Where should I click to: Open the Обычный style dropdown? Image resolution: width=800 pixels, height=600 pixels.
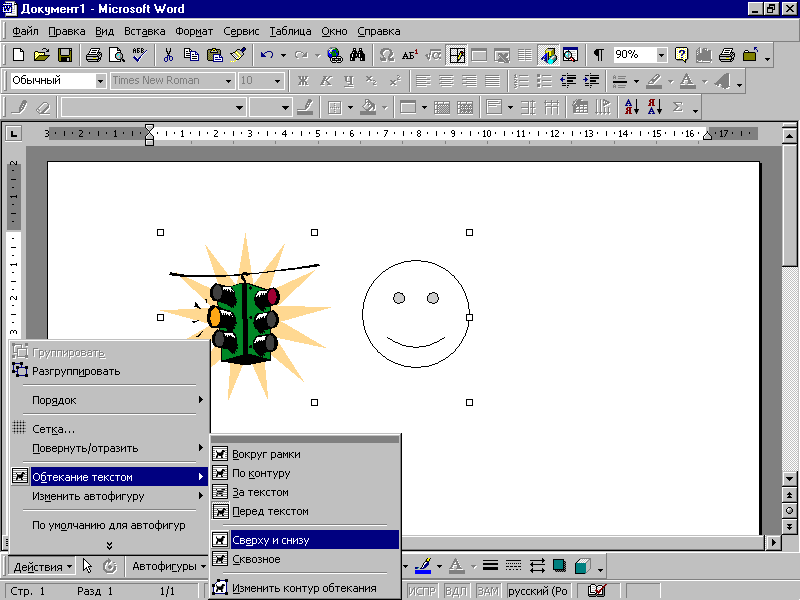tap(101, 81)
